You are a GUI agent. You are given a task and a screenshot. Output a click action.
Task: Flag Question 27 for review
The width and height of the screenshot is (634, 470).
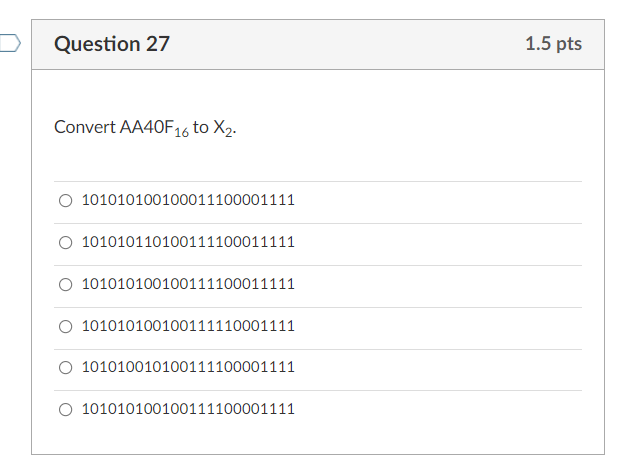[10, 43]
